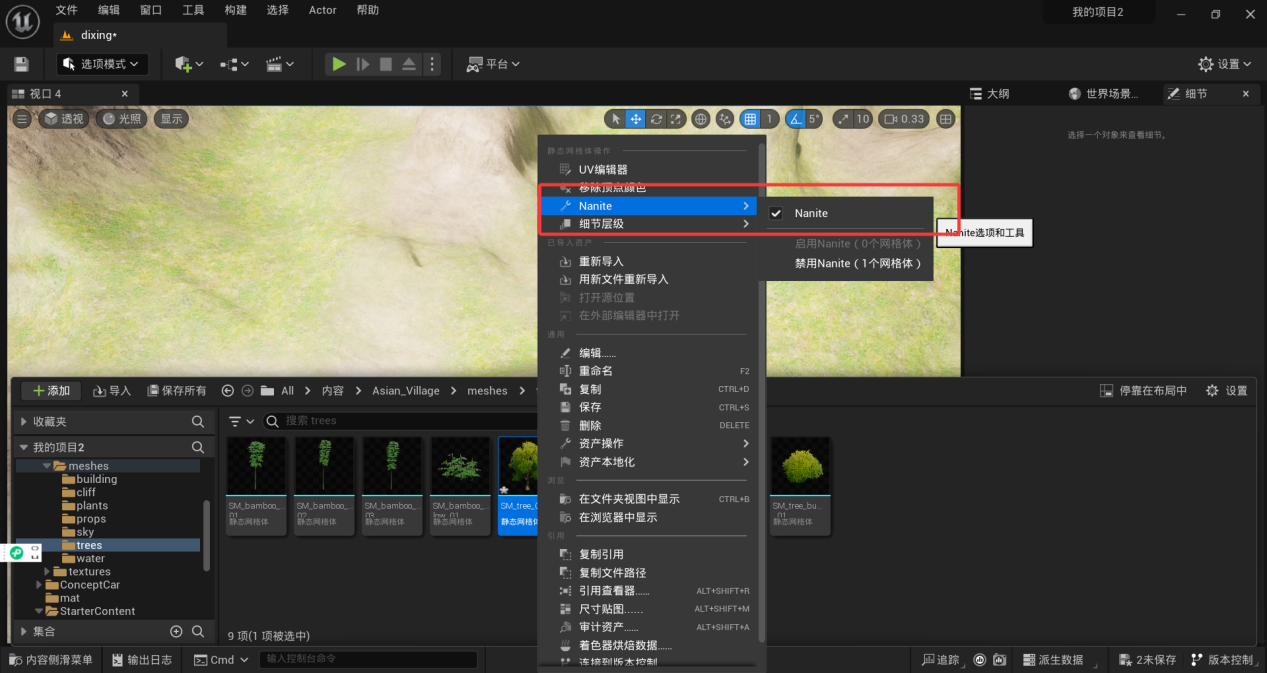Open the 选项模式 mode dropdown
This screenshot has width=1267, height=673.
pos(103,64)
